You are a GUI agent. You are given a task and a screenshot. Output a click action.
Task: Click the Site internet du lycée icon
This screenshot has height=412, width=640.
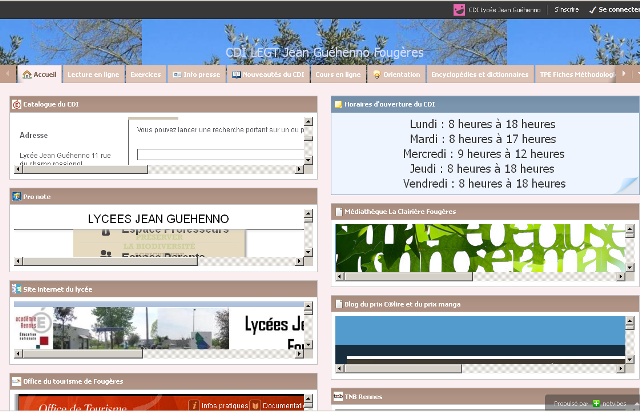pos(17,289)
